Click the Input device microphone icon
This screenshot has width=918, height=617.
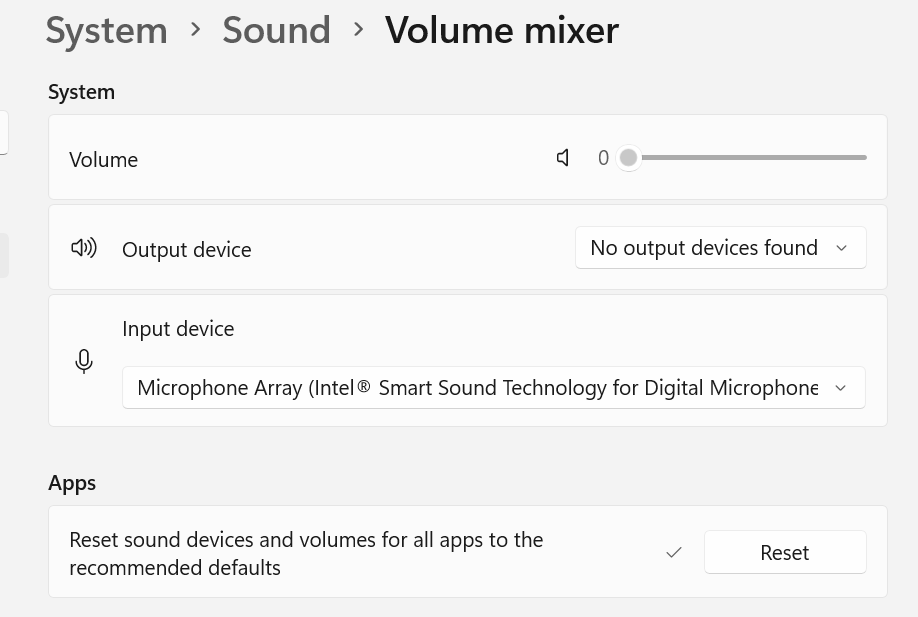(84, 361)
